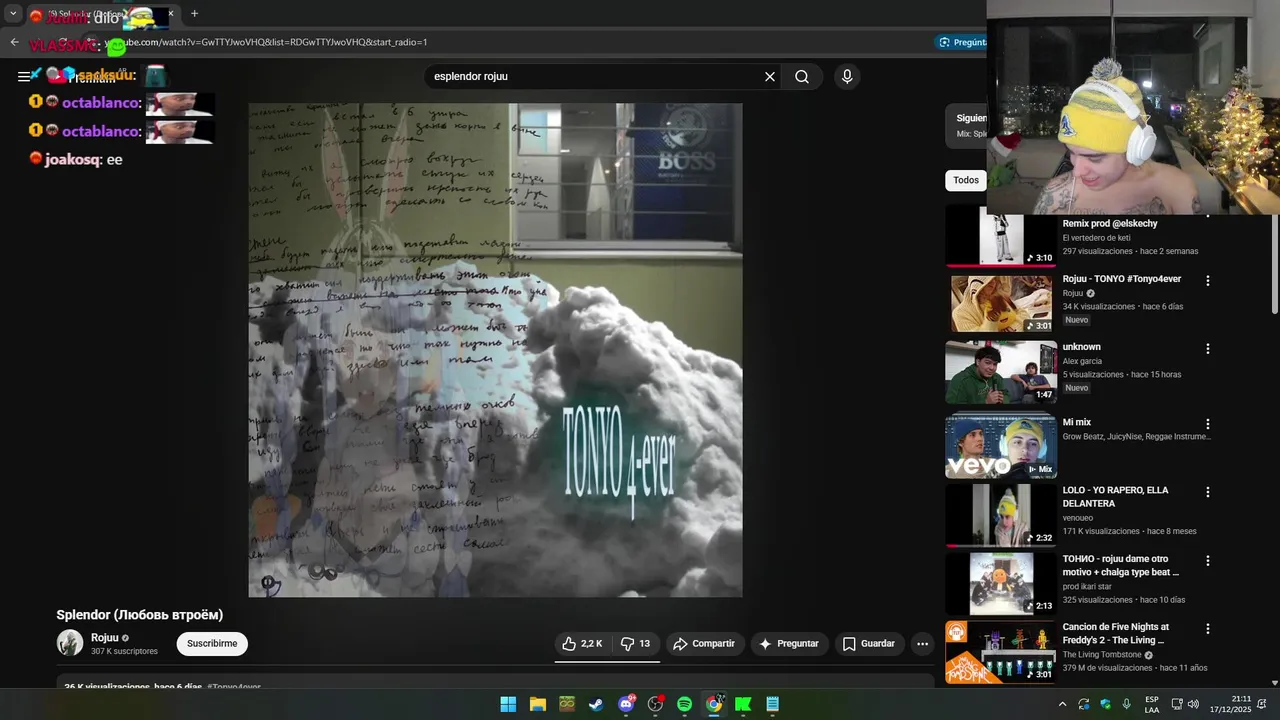1280x720 pixels.
Task: Expand the hidden system tray icons chevron
Action: [x=1062, y=704]
